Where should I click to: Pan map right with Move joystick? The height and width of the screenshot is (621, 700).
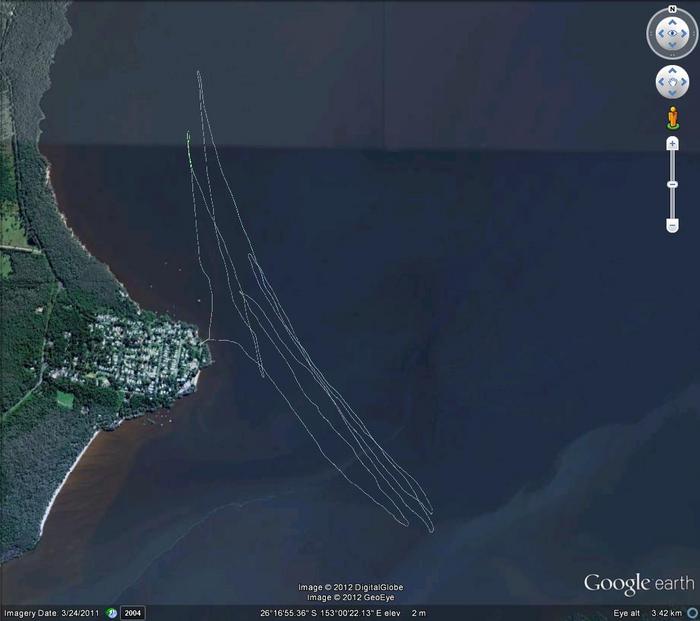[684, 82]
